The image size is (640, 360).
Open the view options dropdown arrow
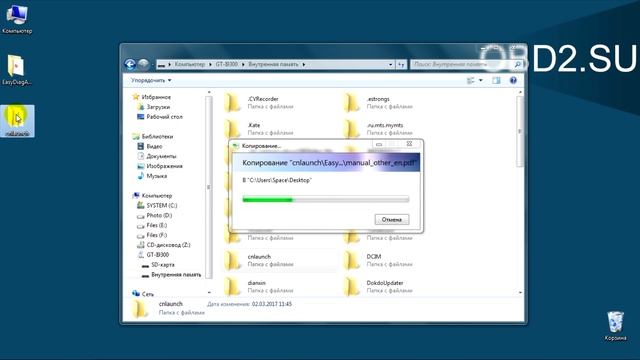[480, 80]
